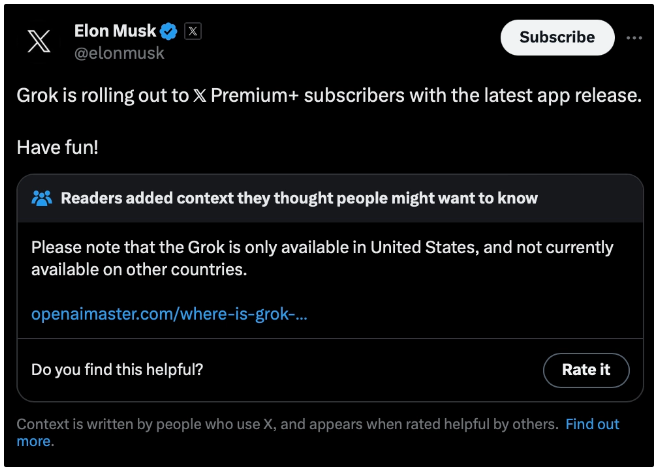Click the 'Readers added context' header
The width and height of the screenshot is (656, 469).
(x=299, y=198)
